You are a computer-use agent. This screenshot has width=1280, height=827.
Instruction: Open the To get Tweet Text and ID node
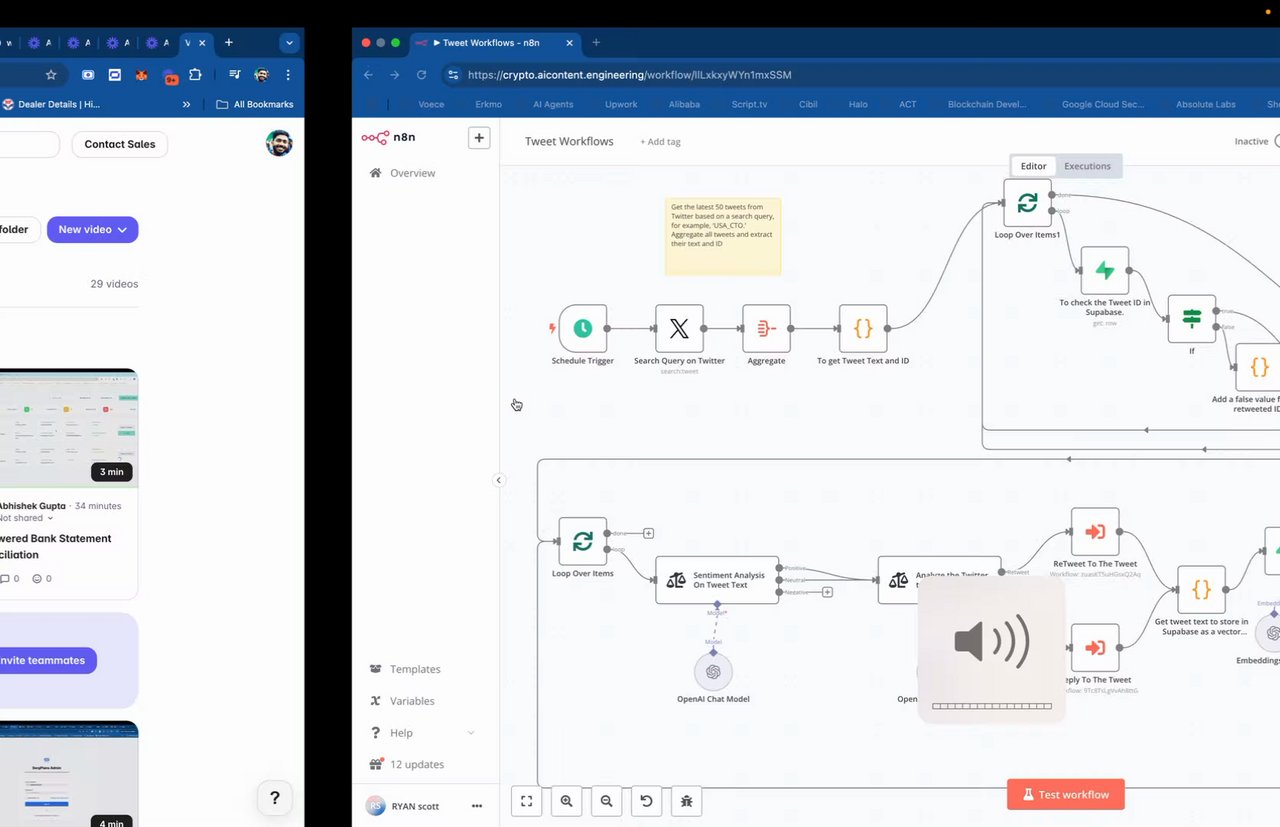click(x=863, y=329)
